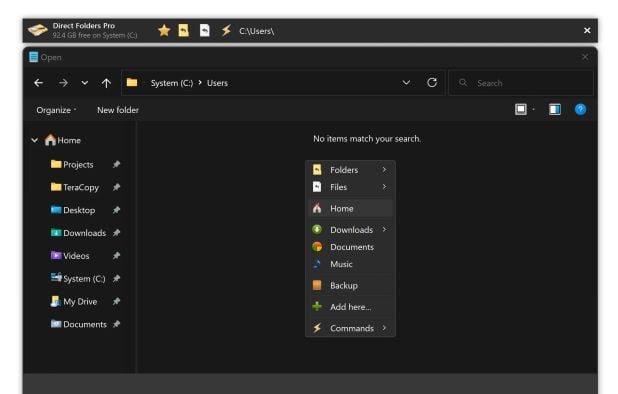618x394 pixels.
Task: Toggle the preview pane
Action: point(555,109)
